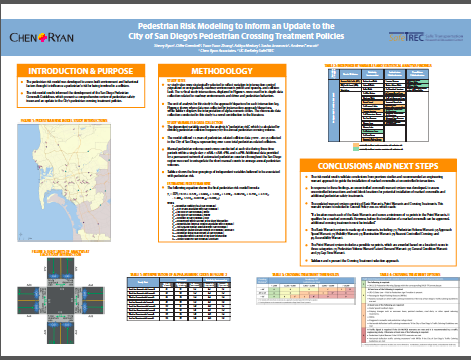The height and width of the screenshot is (360, 471).
Task: Click the author names line under title
Action: pyautogui.click(x=236, y=45)
